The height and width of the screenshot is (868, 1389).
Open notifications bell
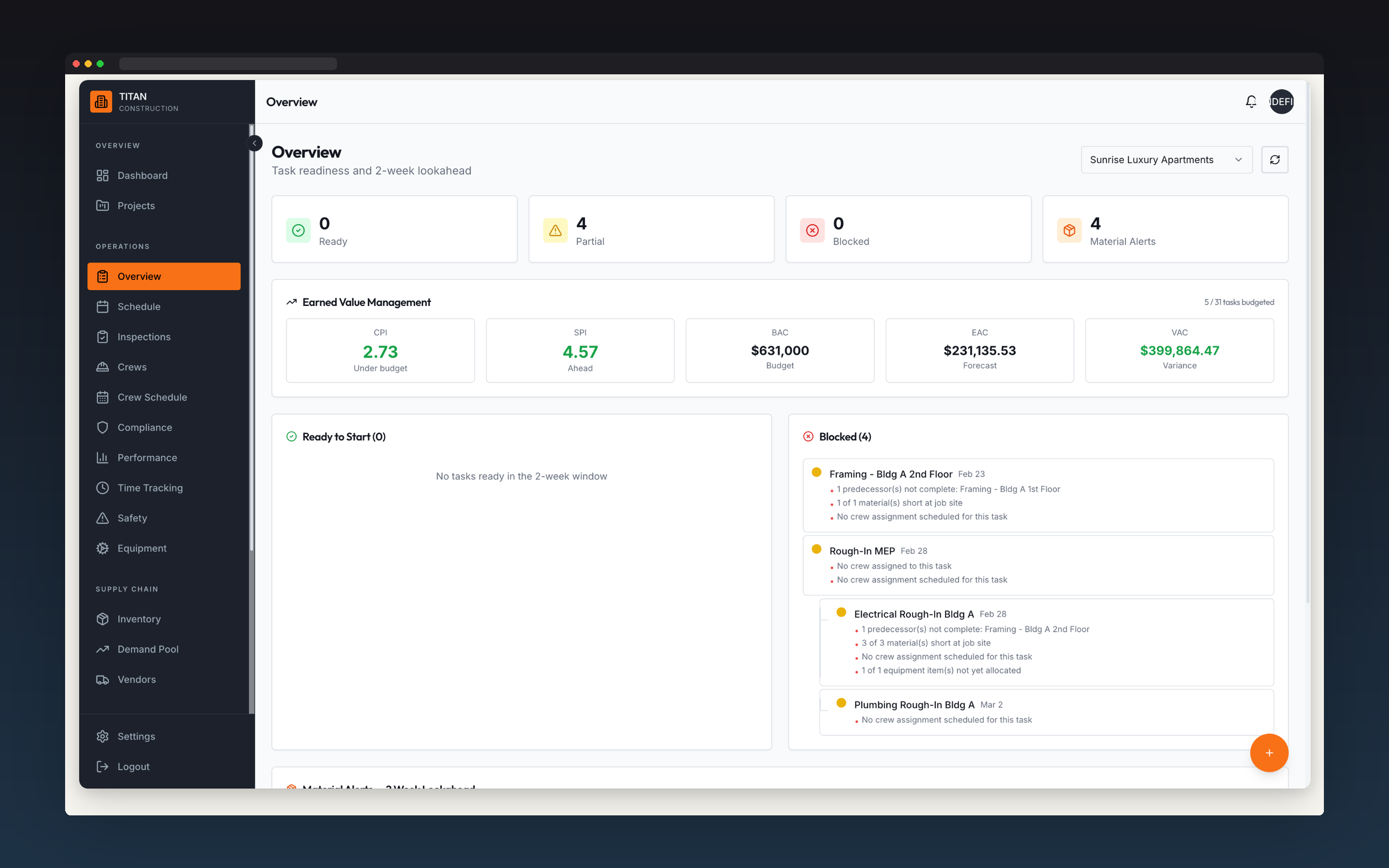point(1251,101)
